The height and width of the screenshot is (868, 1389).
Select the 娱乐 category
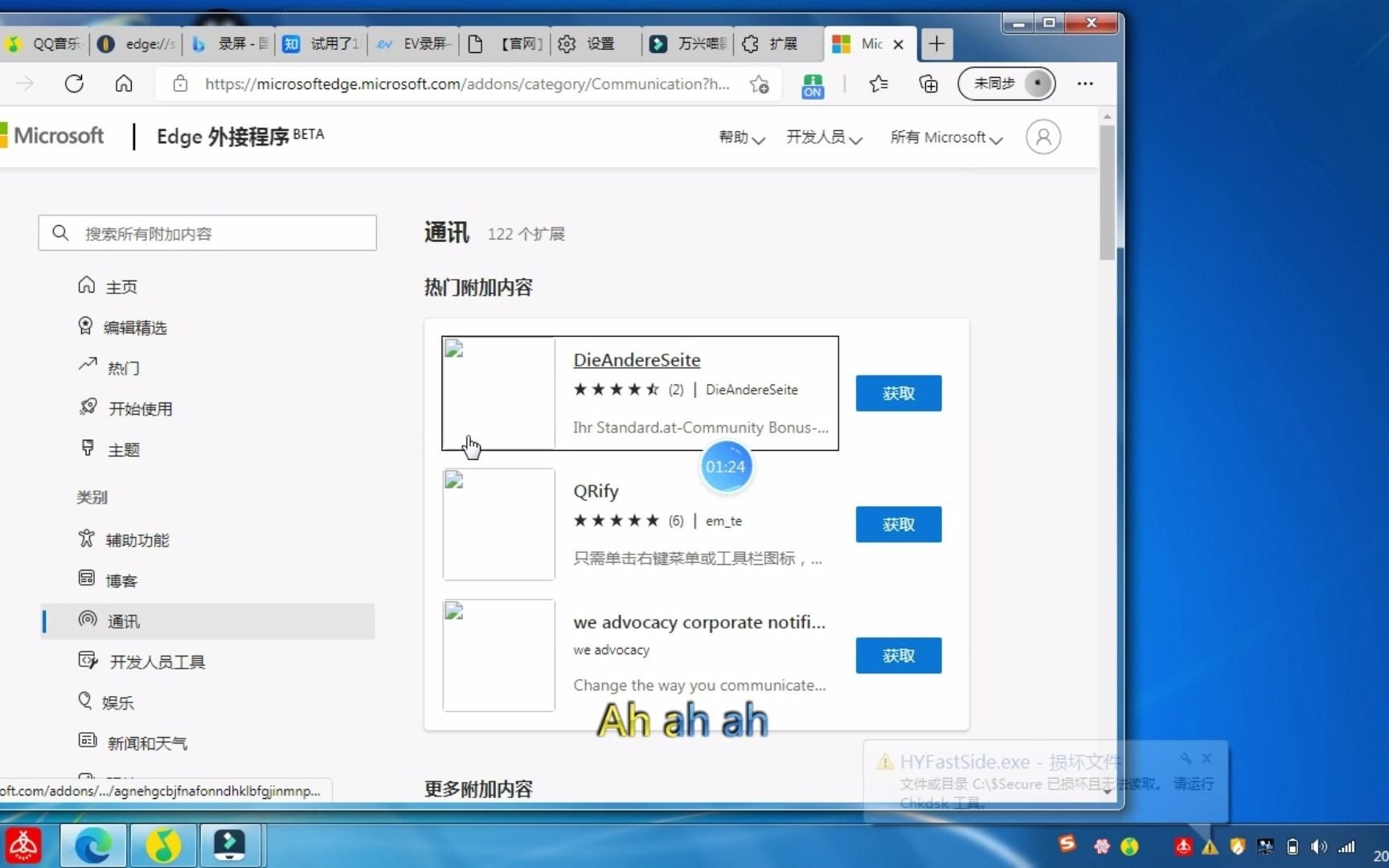(105, 702)
